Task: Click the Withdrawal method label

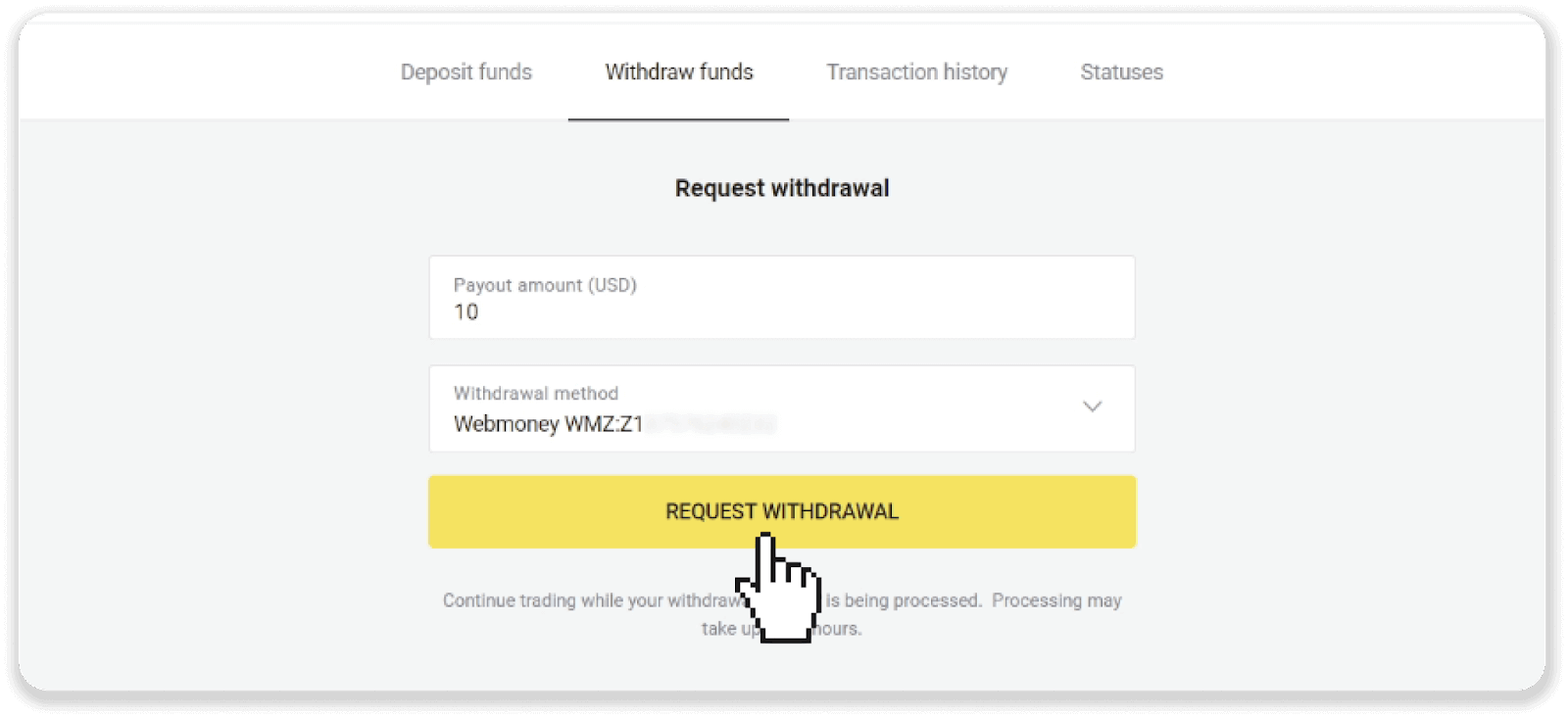Action: (535, 393)
